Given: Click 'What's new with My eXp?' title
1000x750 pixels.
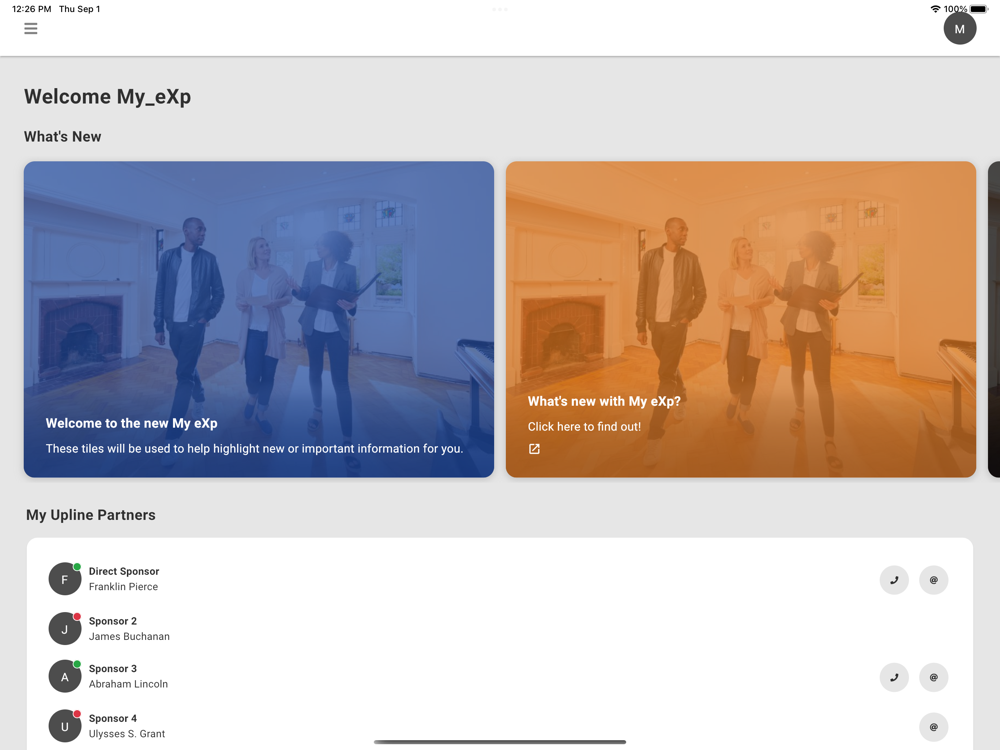Looking at the screenshot, I should pyautogui.click(x=604, y=401).
